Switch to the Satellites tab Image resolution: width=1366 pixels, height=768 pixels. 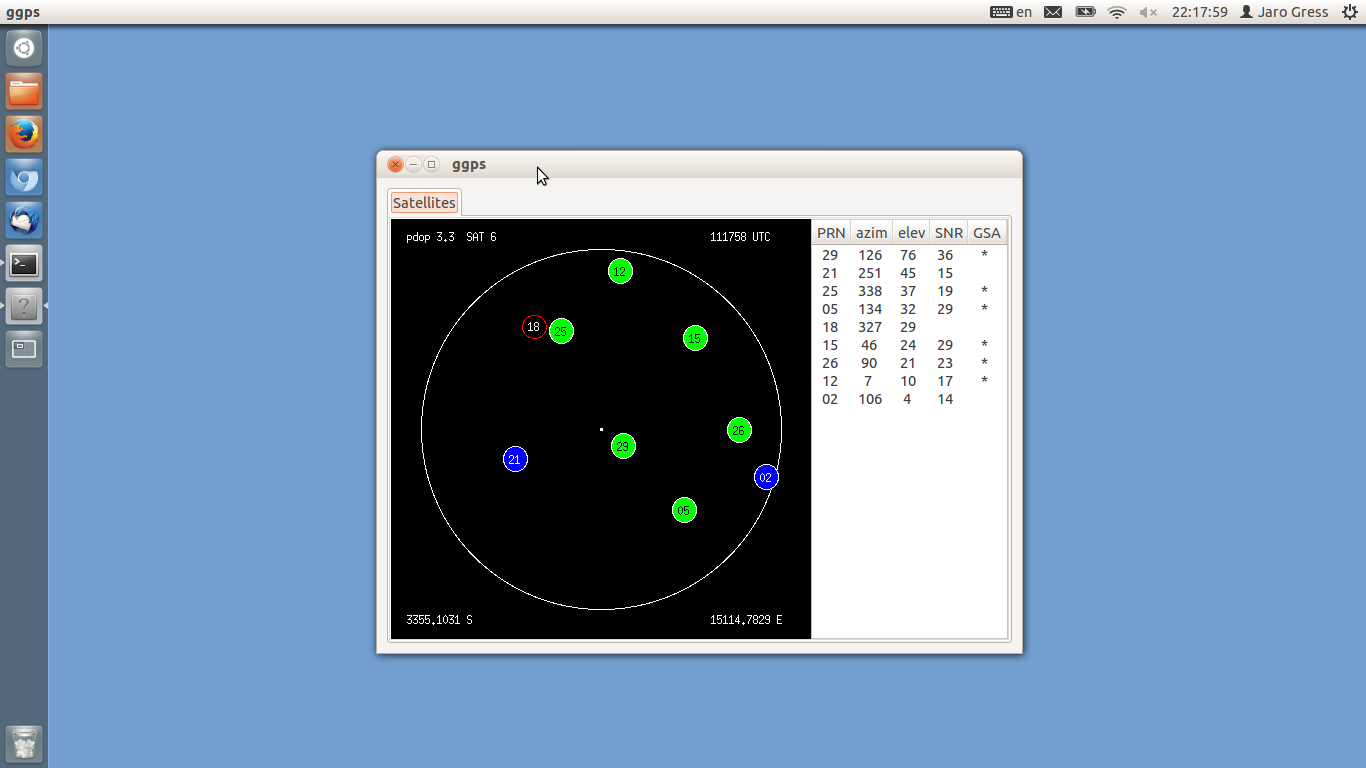[x=424, y=202]
